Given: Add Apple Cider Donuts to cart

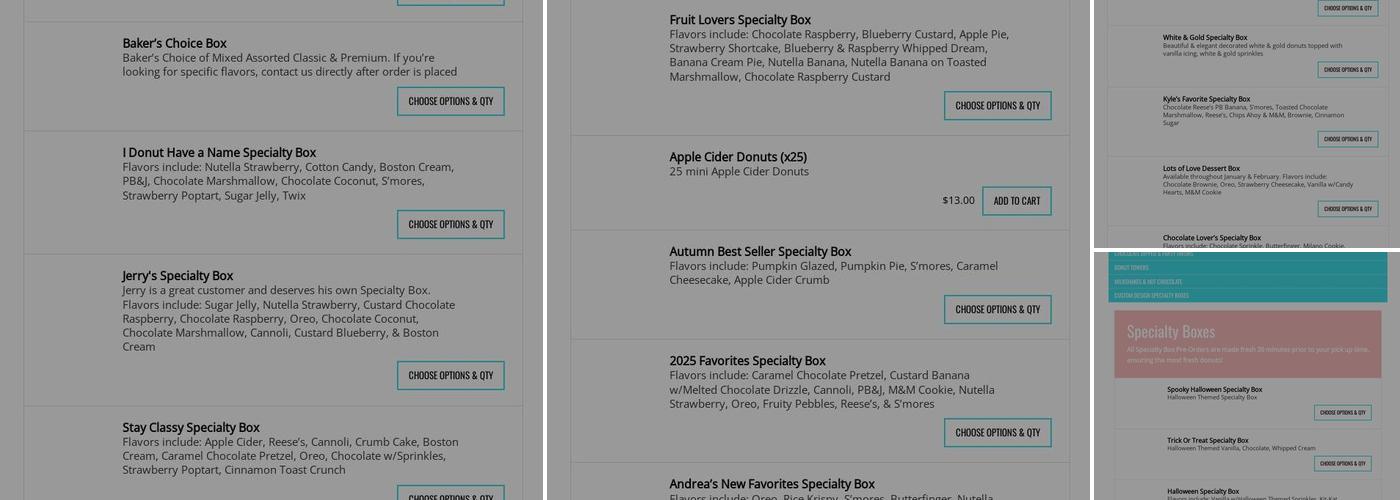Looking at the screenshot, I should (1016, 201).
